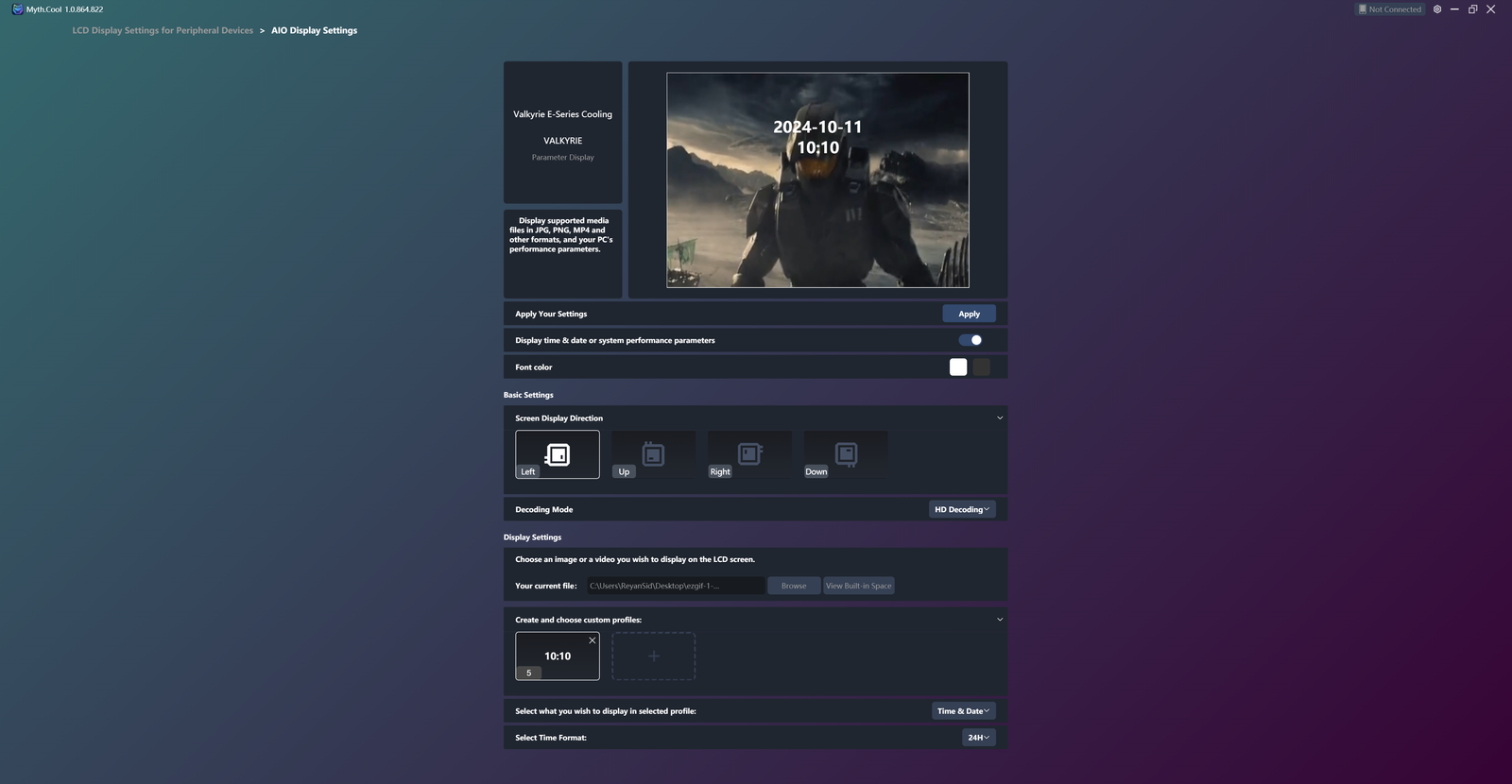Click the Apply button

point(969,314)
